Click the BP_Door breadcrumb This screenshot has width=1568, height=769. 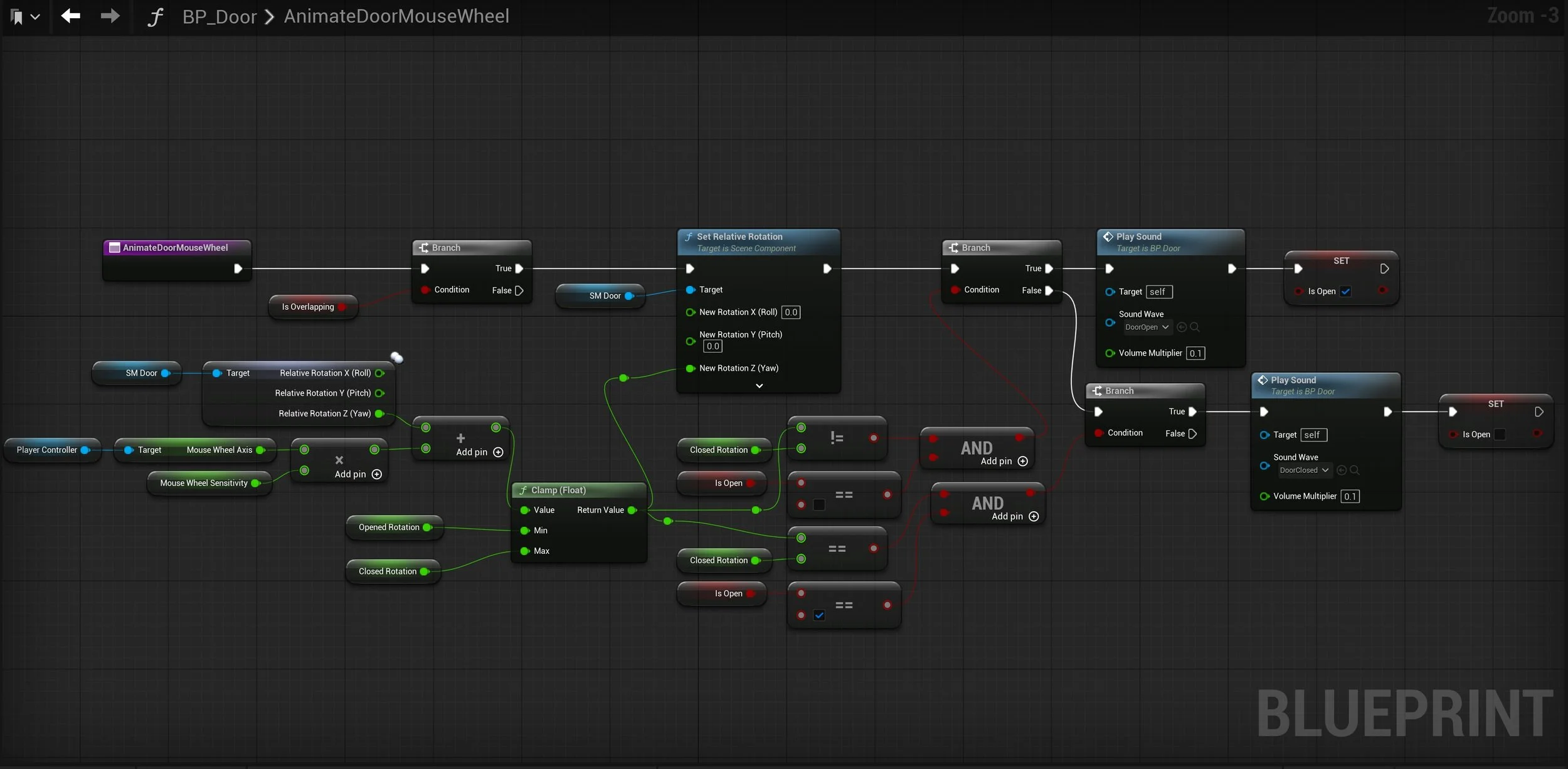(220, 16)
